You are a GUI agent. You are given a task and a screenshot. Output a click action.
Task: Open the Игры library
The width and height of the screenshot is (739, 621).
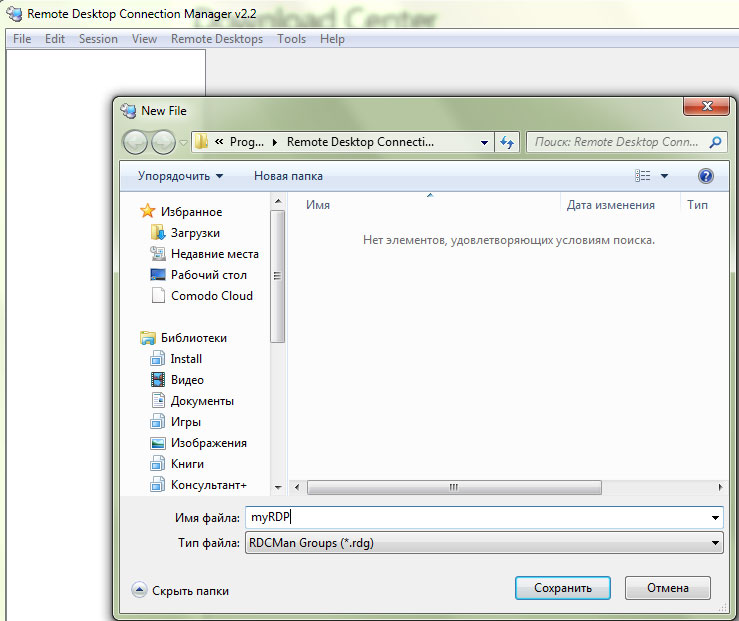tap(186, 422)
